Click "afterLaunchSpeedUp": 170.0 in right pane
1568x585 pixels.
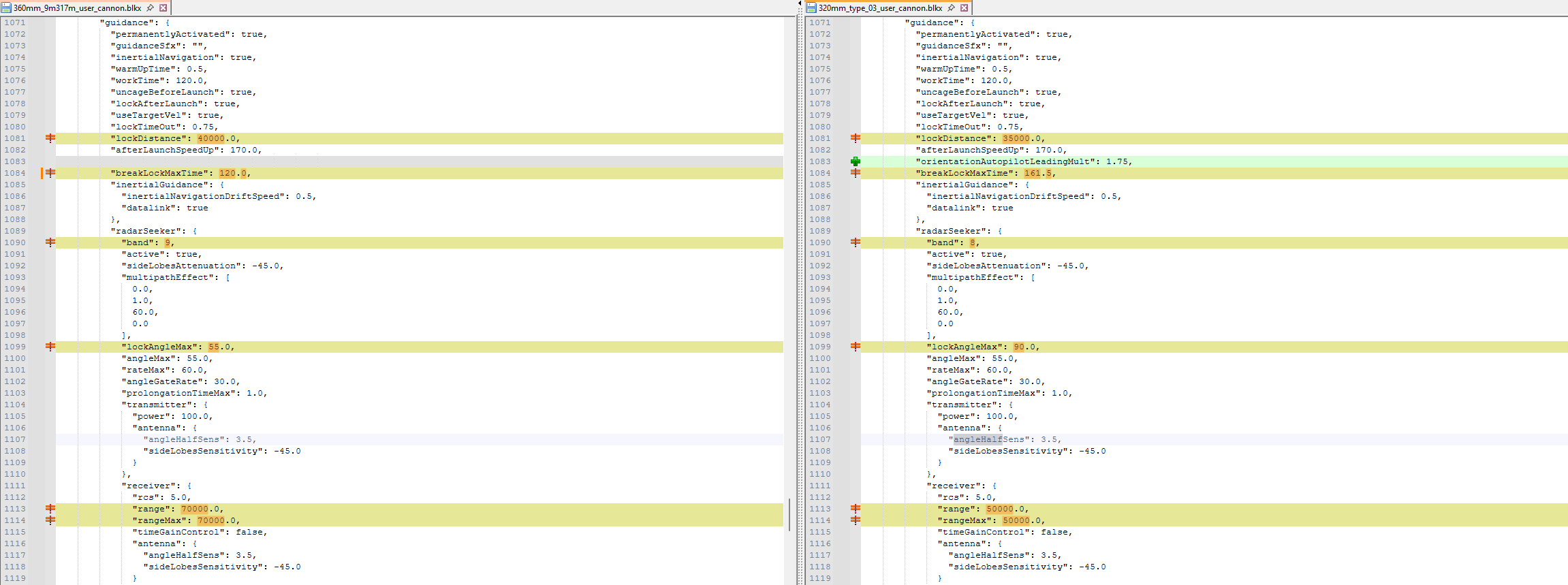click(x=991, y=150)
